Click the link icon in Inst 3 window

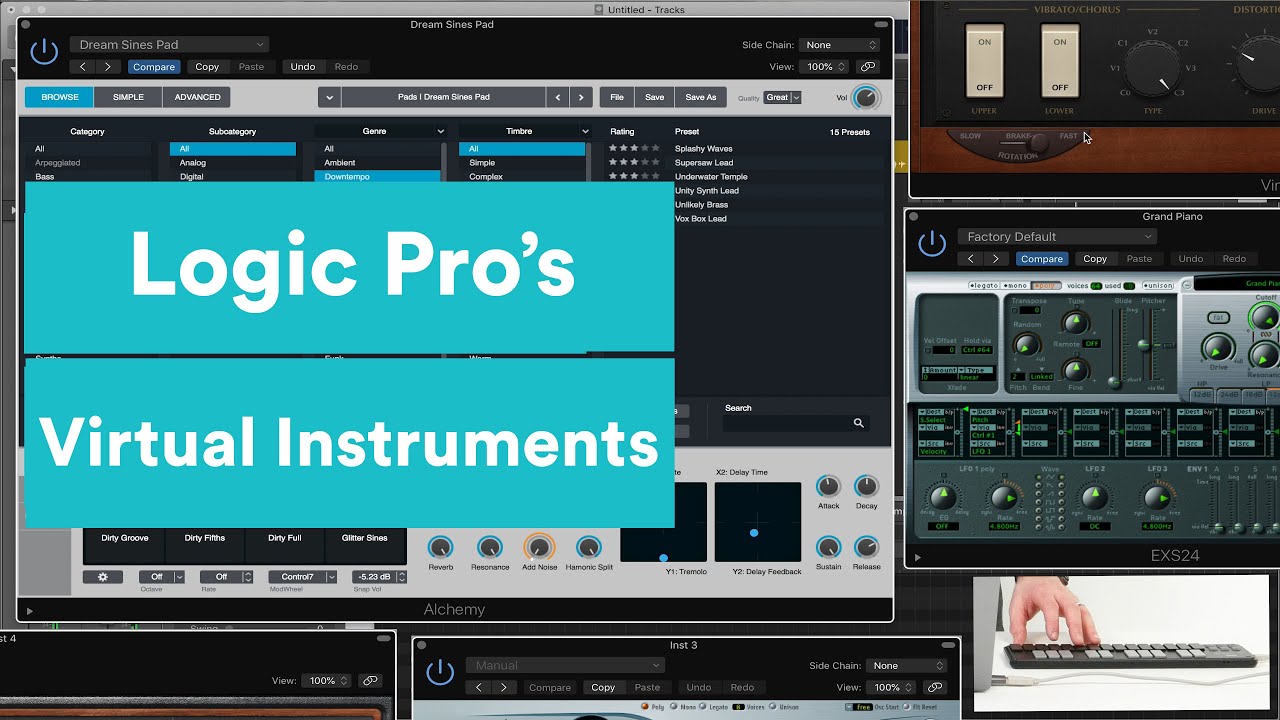[935, 687]
